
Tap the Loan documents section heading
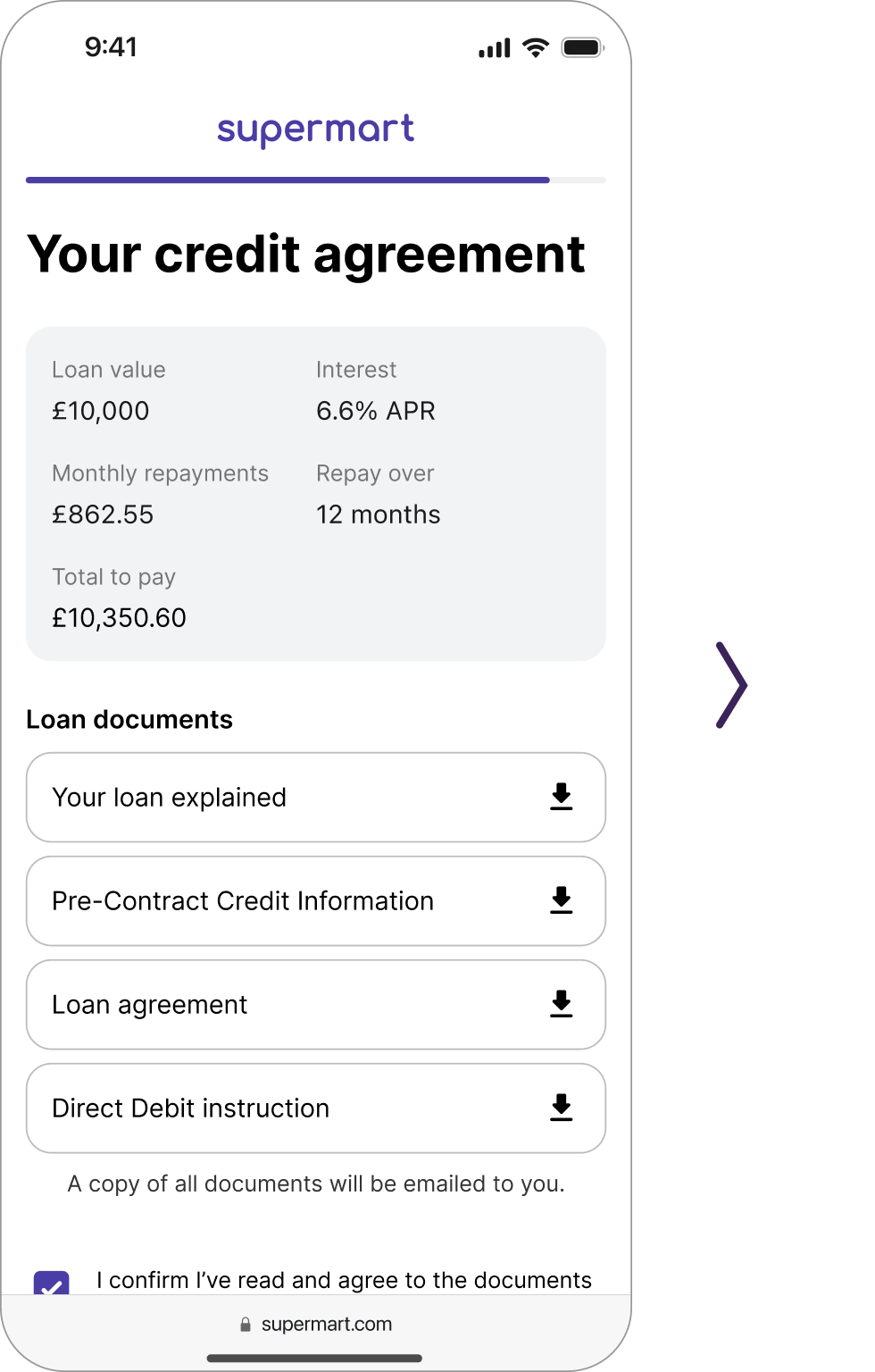(129, 720)
